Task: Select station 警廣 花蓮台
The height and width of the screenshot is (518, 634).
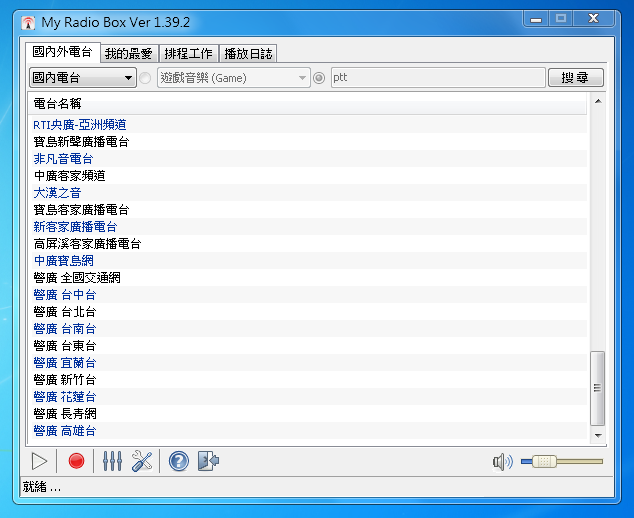Action: click(308, 396)
